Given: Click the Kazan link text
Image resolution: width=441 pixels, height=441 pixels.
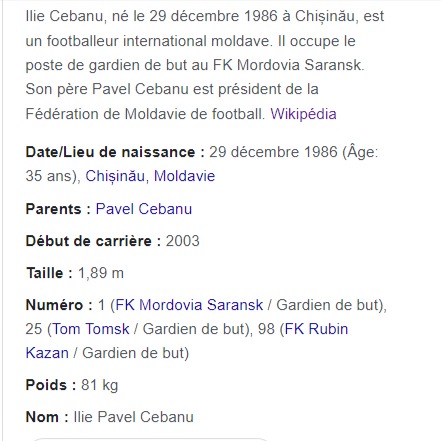Looking at the screenshot, I should pyautogui.click(x=47, y=353).
